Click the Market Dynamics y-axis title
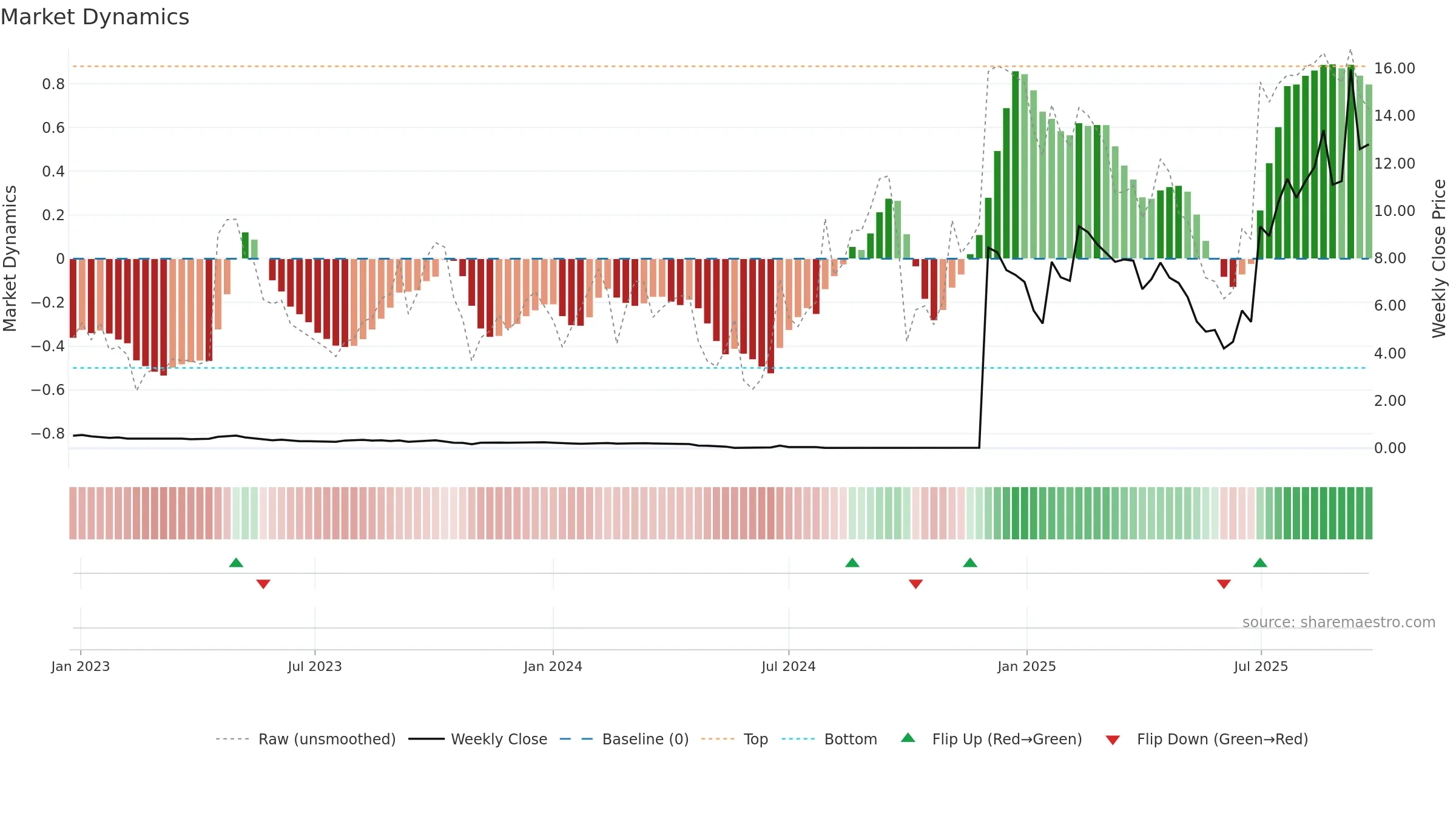This screenshot has width=1456, height=819. (x=10, y=258)
